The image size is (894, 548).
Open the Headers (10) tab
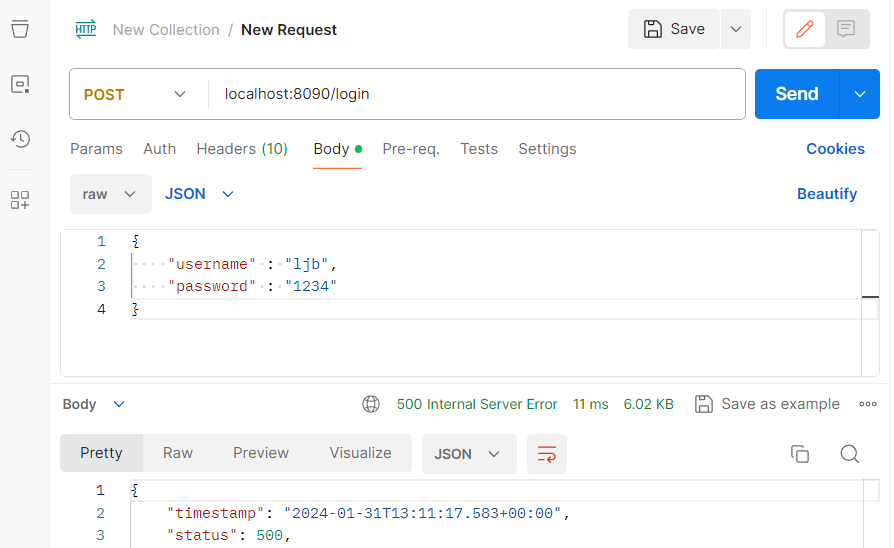point(242,149)
